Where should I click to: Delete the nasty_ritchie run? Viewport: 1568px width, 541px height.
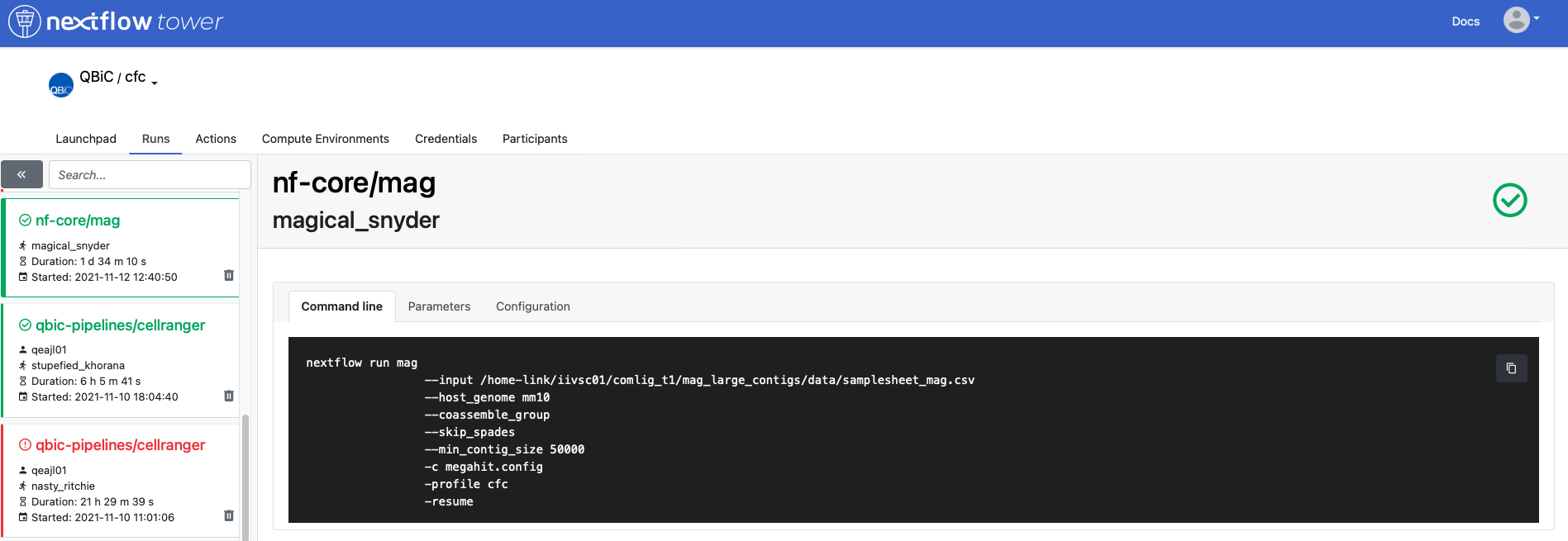[x=229, y=515]
